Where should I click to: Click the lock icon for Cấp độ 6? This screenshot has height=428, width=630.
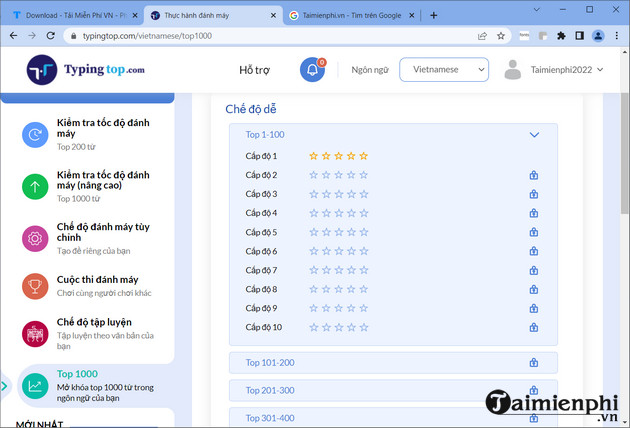pos(534,251)
